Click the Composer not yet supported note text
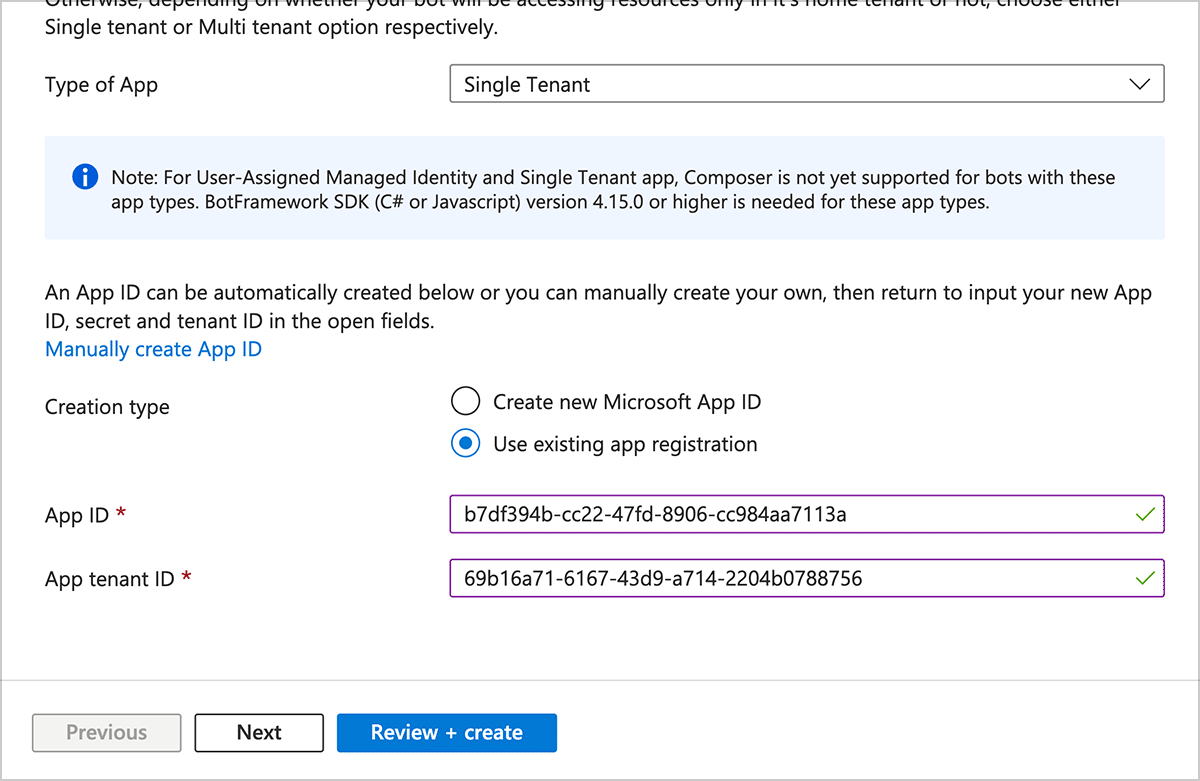This screenshot has height=781, width=1200. [612, 189]
